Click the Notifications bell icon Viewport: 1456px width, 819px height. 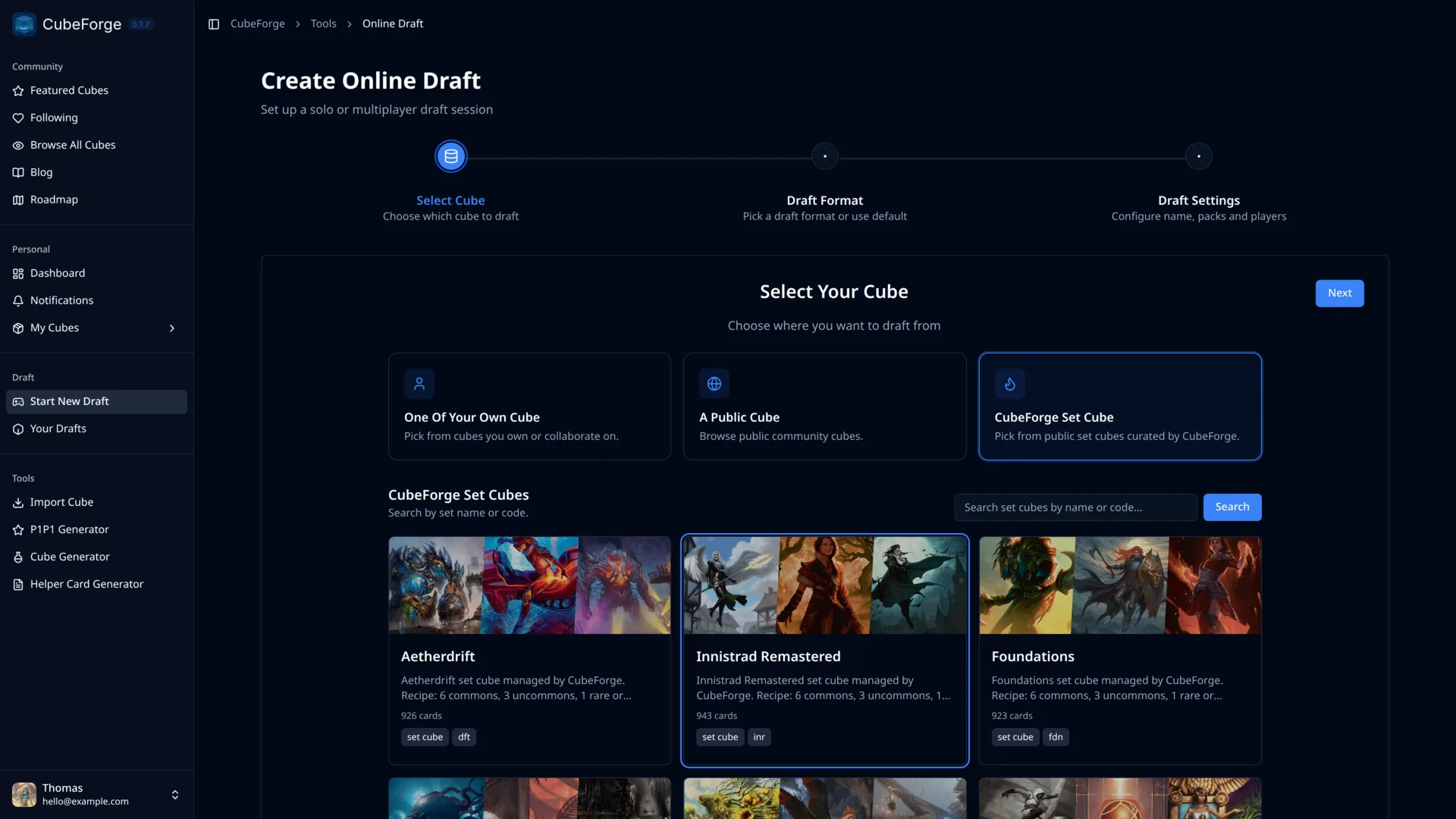point(18,301)
